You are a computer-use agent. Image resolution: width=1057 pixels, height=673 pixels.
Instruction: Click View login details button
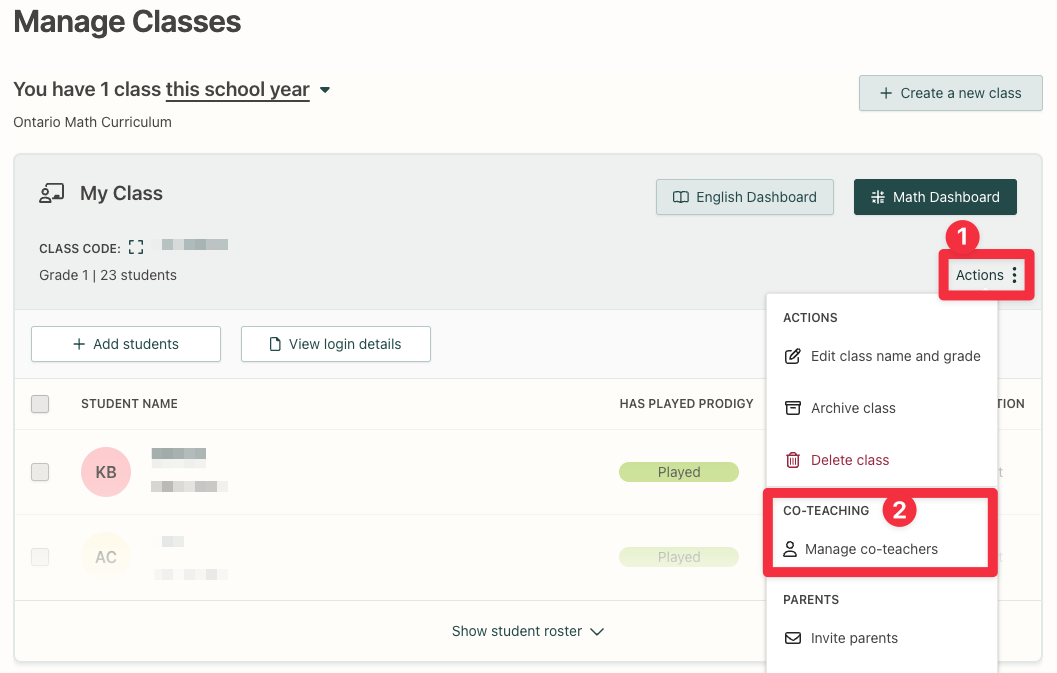point(336,344)
